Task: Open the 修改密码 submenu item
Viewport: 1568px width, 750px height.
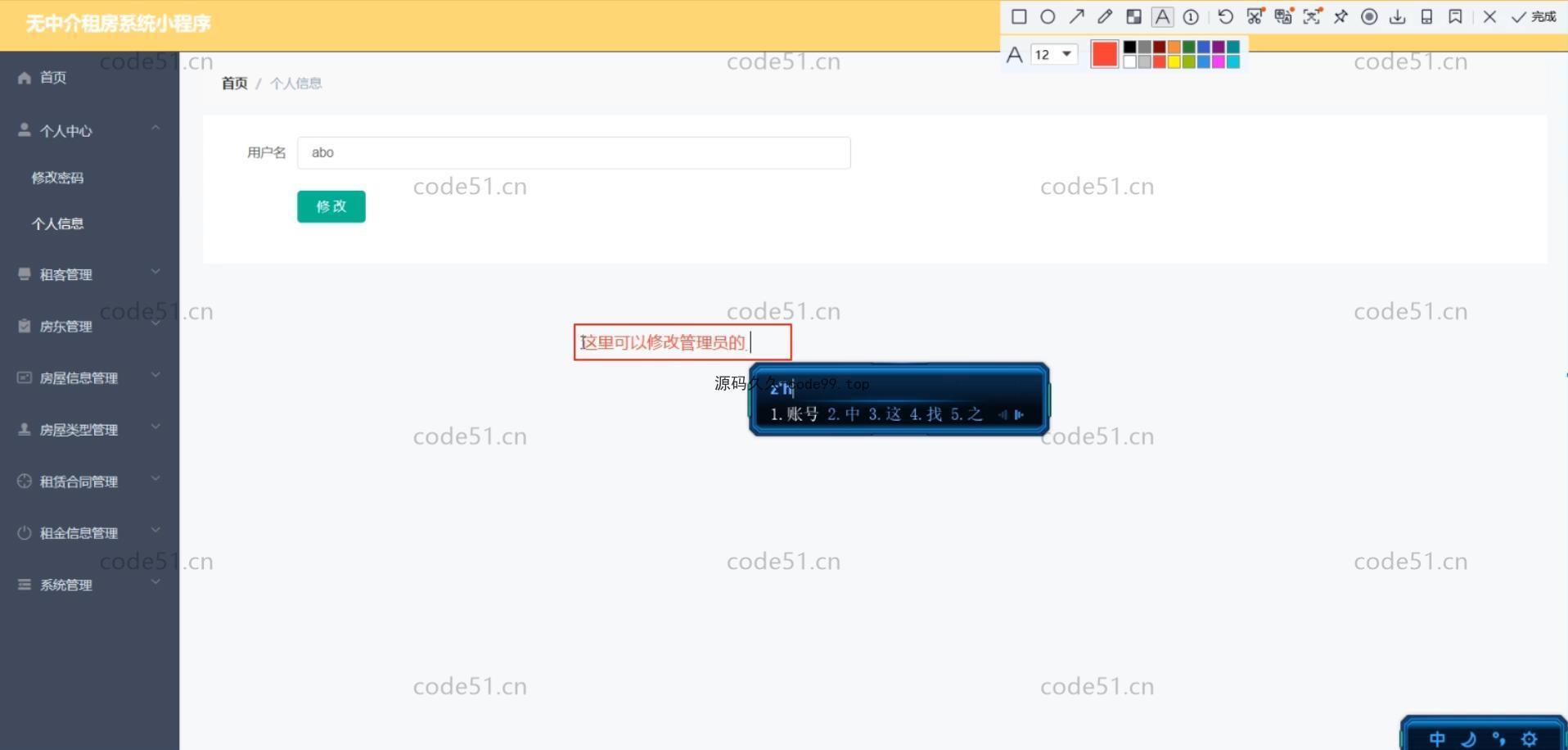Action: (57, 178)
